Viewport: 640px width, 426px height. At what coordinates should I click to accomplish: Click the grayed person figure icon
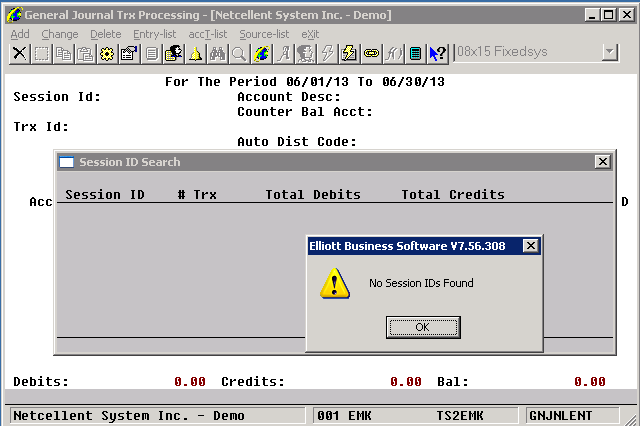[306, 54]
